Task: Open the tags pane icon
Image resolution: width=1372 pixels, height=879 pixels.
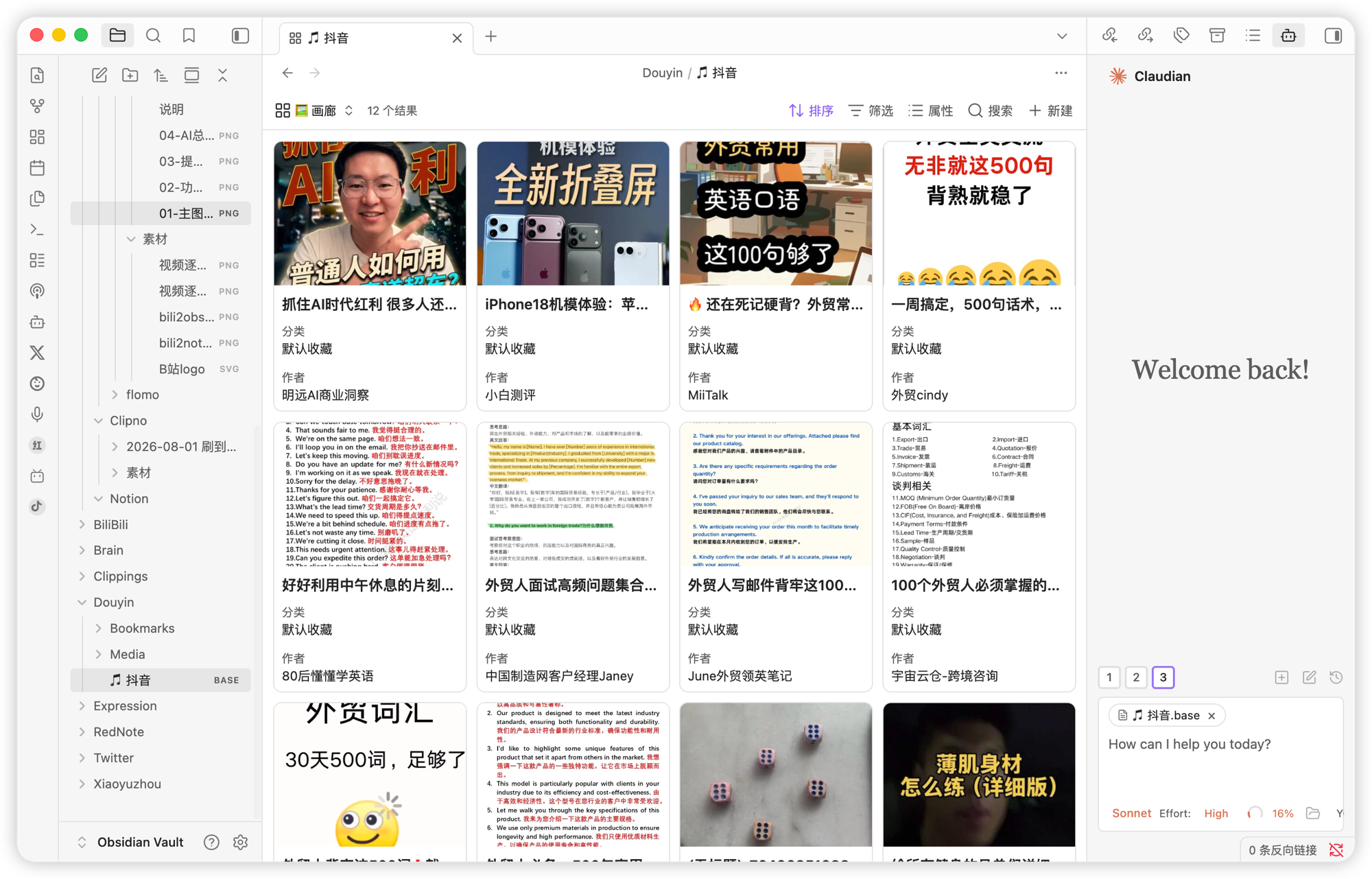Action: point(1181,36)
